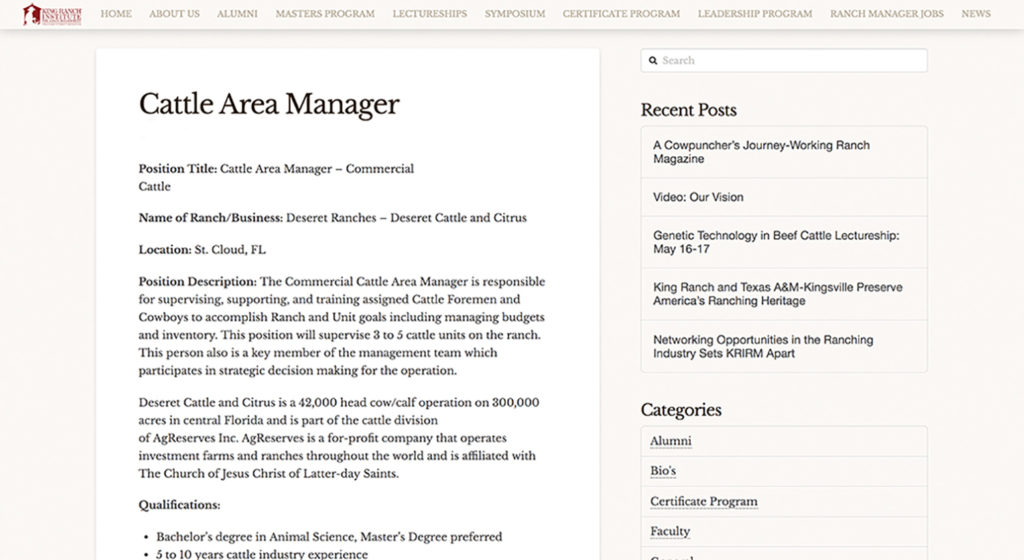Select Certificate Program category in sidebar
The width and height of the screenshot is (1024, 560).
coord(704,501)
